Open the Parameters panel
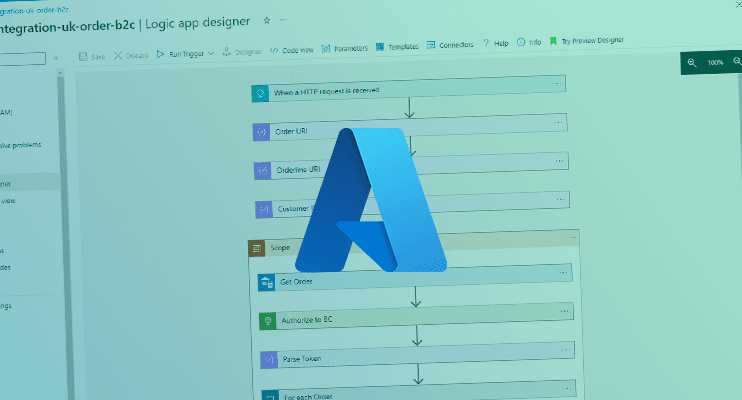The height and width of the screenshot is (400, 742). click(344, 48)
